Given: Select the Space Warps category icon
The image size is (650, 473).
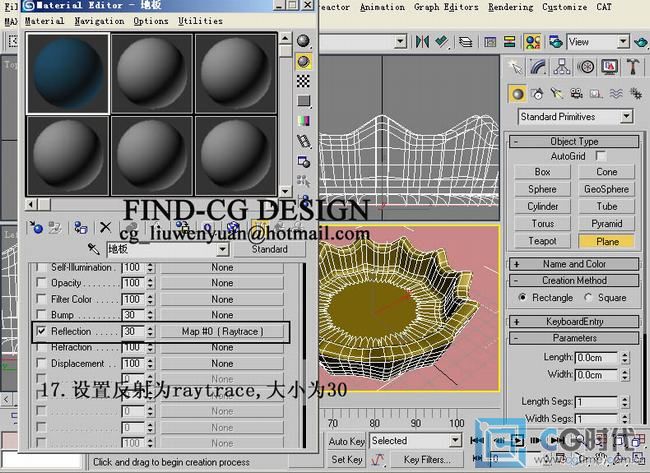Looking at the screenshot, I should pos(616,94).
